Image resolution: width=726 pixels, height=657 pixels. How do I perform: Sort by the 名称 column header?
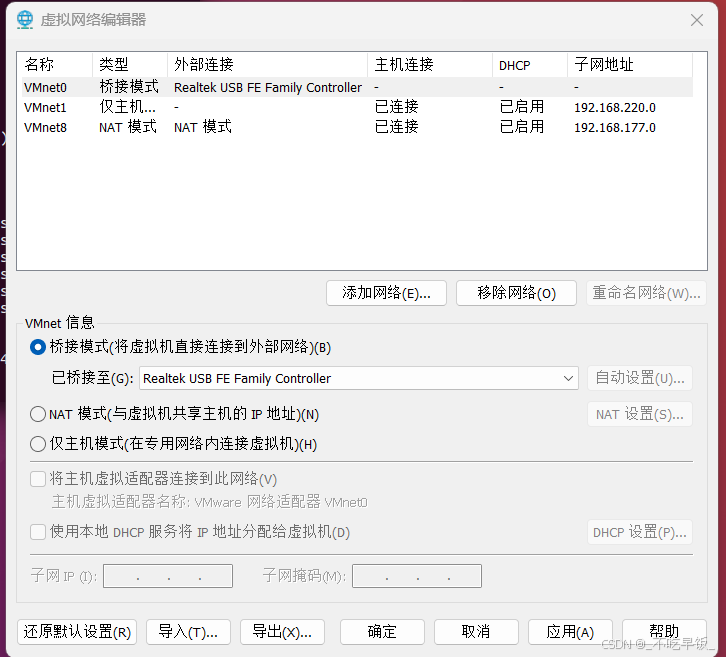[x=55, y=64]
